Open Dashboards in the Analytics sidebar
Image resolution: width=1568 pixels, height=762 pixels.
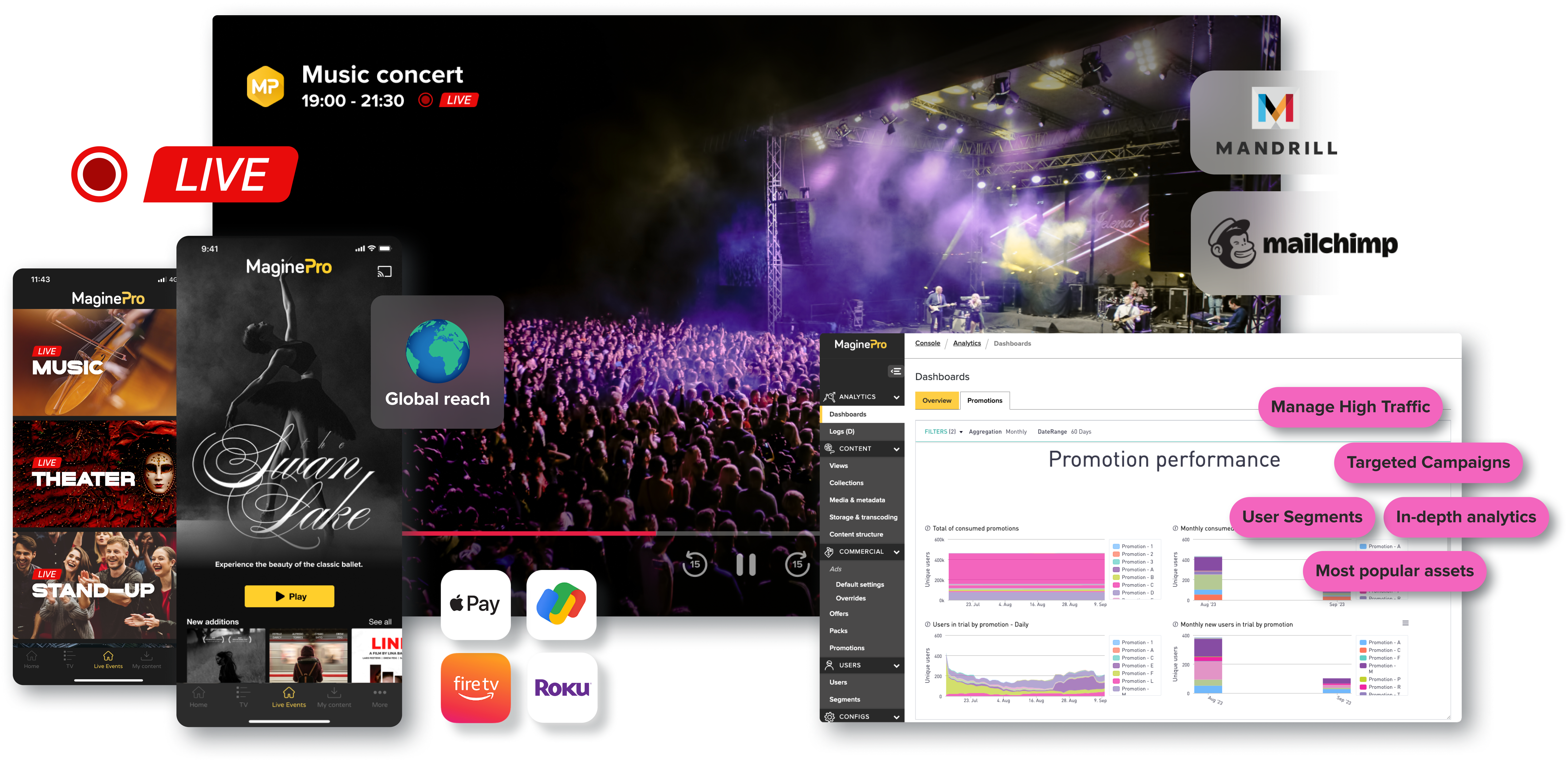coord(862,414)
